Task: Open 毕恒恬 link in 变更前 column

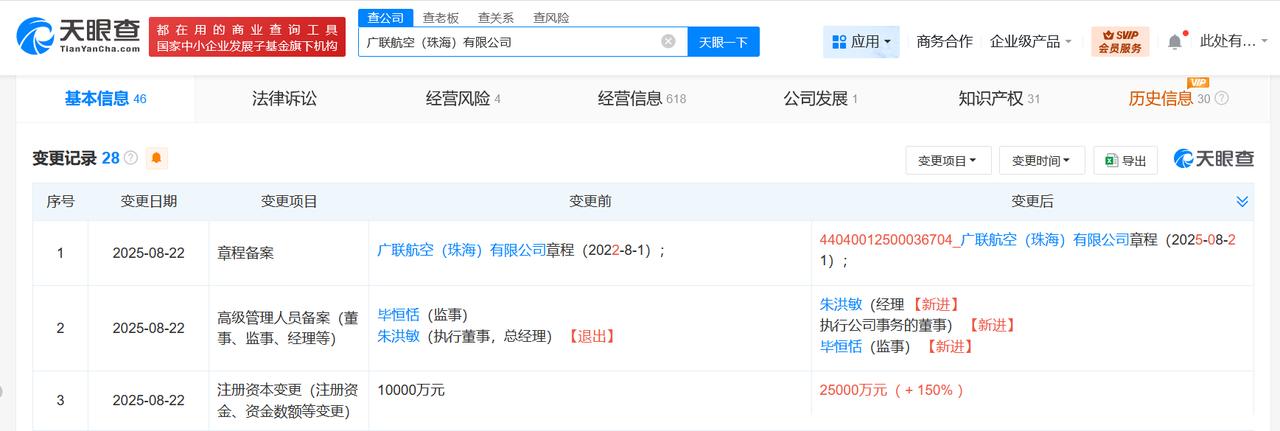Action: pos(397,315)
